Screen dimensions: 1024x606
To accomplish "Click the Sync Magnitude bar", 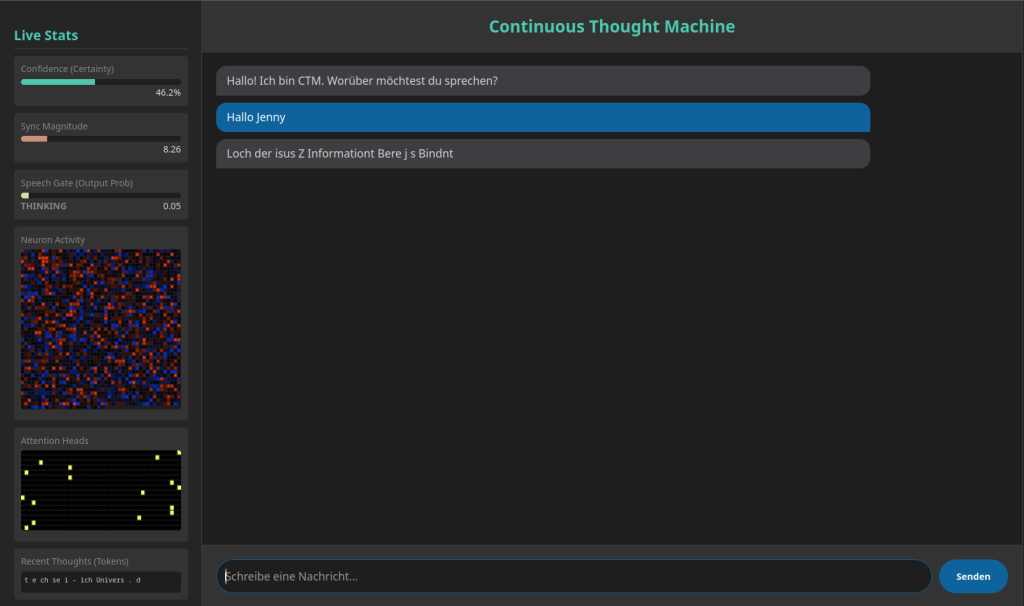I will 101,139.
